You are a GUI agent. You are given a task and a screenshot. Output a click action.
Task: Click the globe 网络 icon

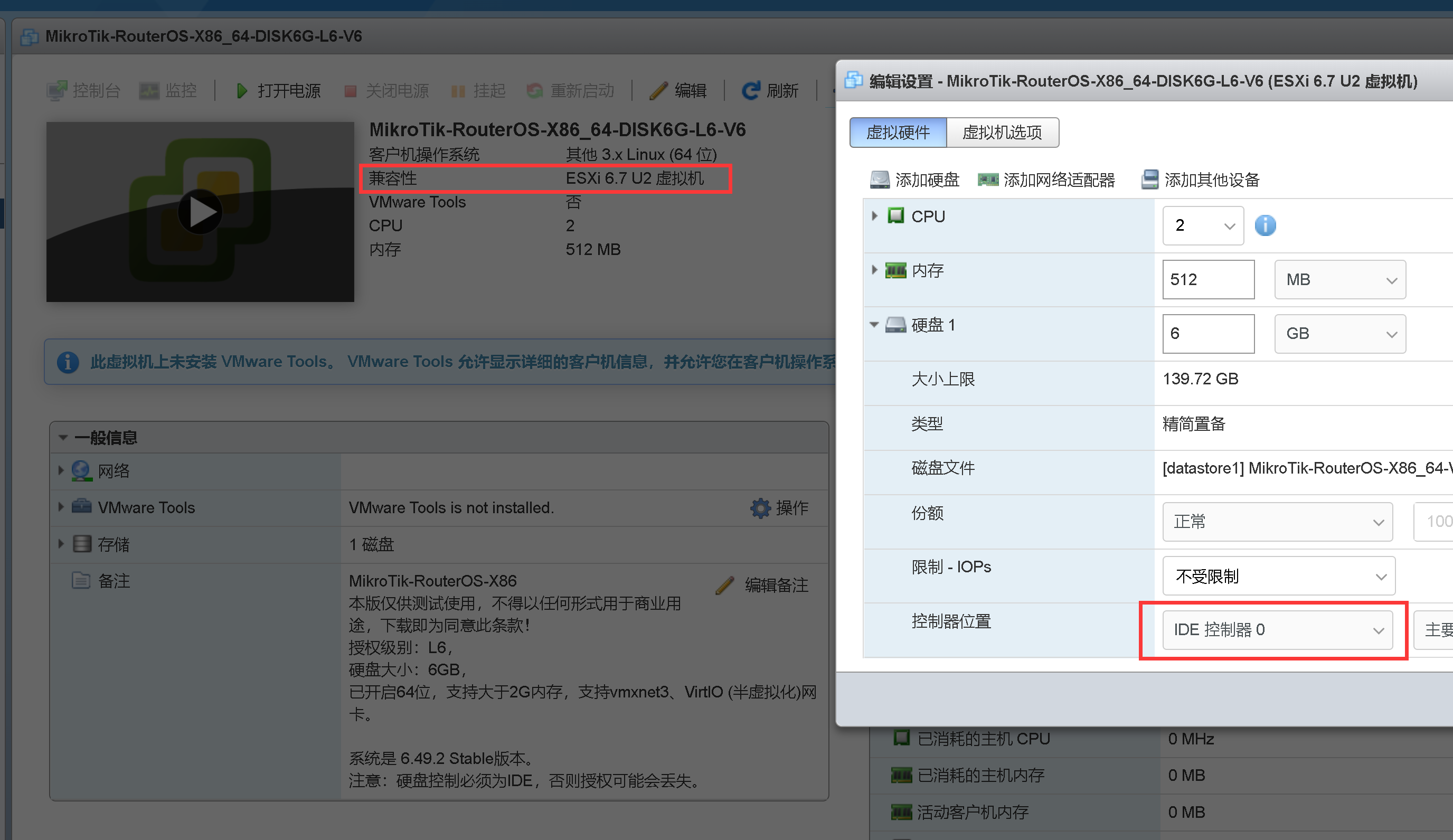82,470
